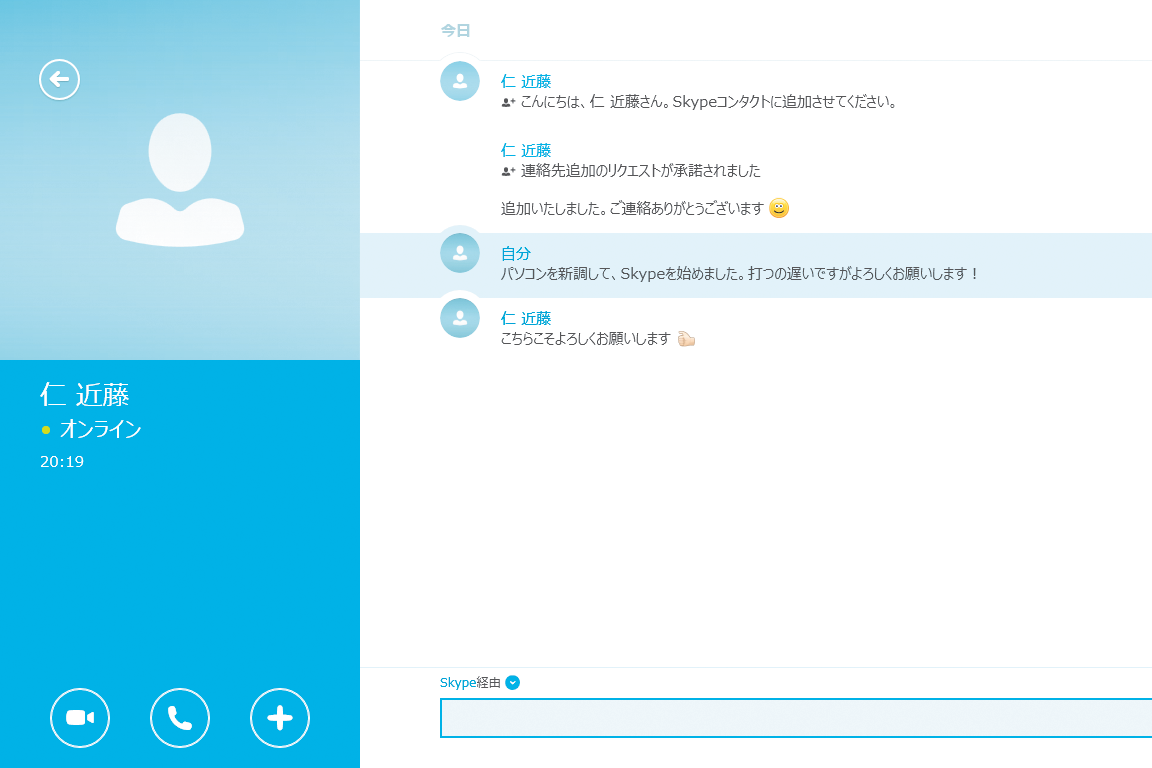Click the 今日 date header
The width and height of the screenshot is (1152, 768).
pyautogui.click(x=456, y=31)
